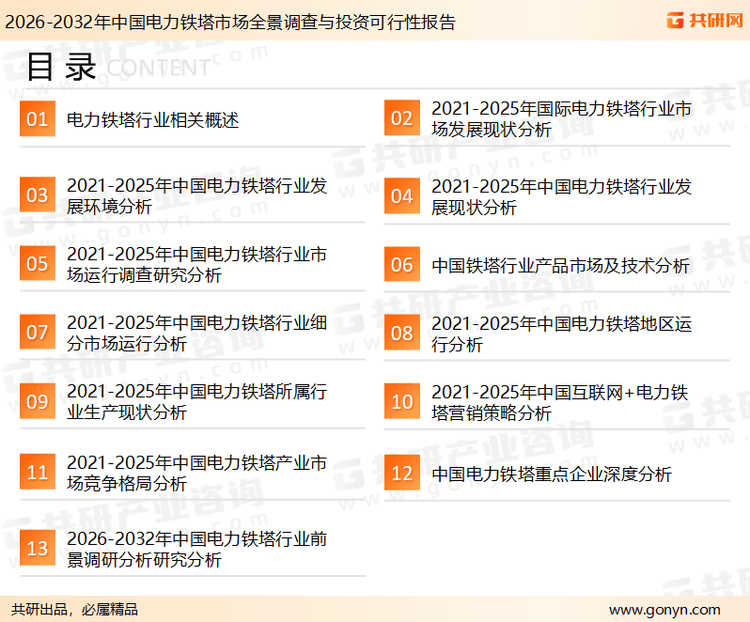Viewport: 750px width, 622px height.
Task: Open the 电力铁塔产业市场竞争格局分析 chapter
Action: click(x=196, y=472)
